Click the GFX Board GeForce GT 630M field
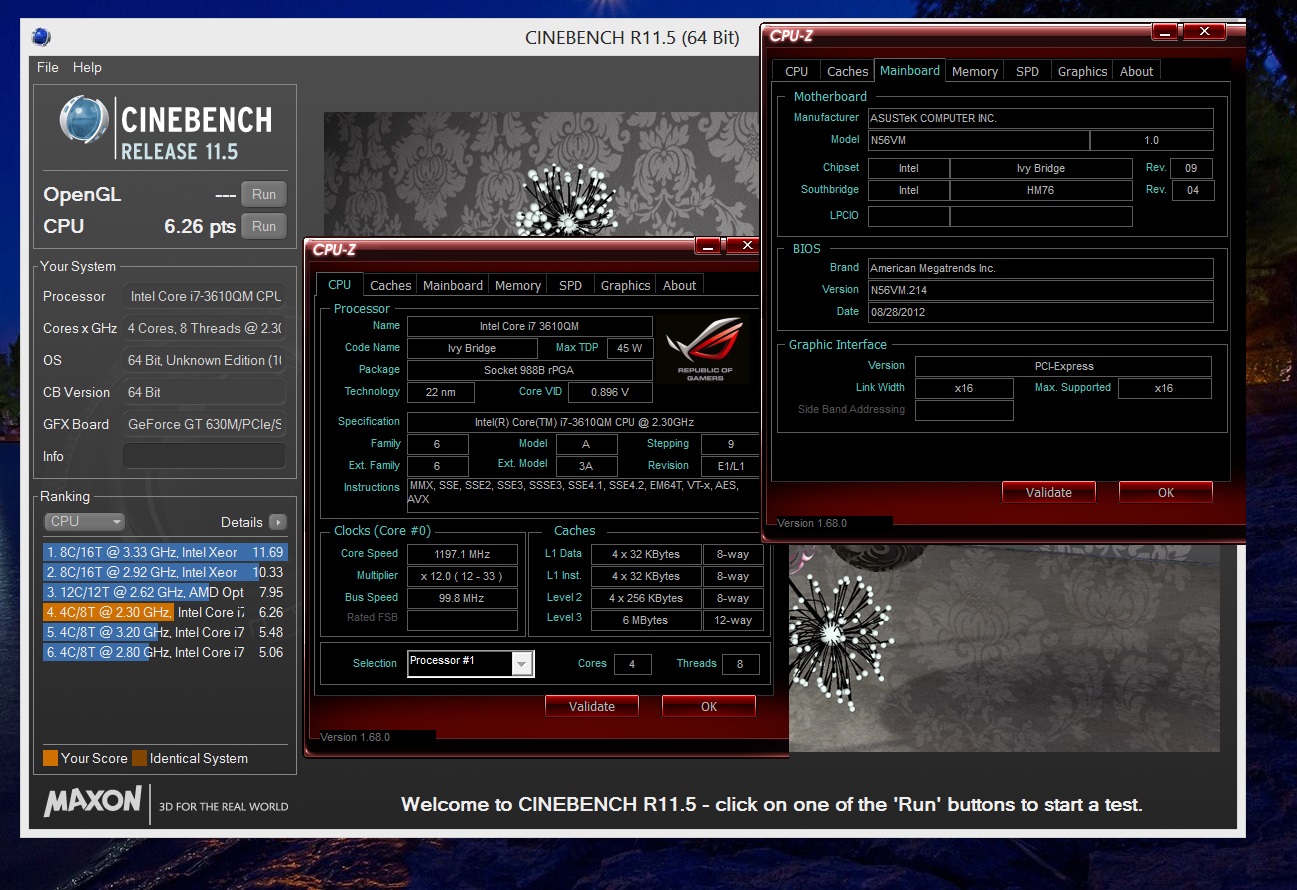Image resolution: width=1297 pixels, height=890 pixels. [204, 424]
